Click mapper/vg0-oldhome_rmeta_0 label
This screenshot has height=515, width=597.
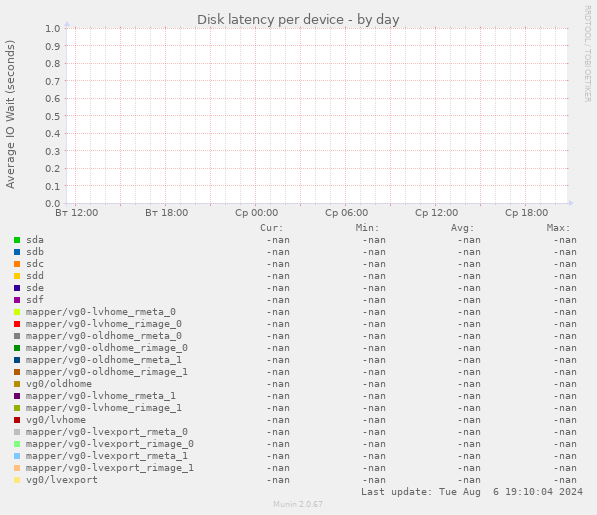(104, 336)
